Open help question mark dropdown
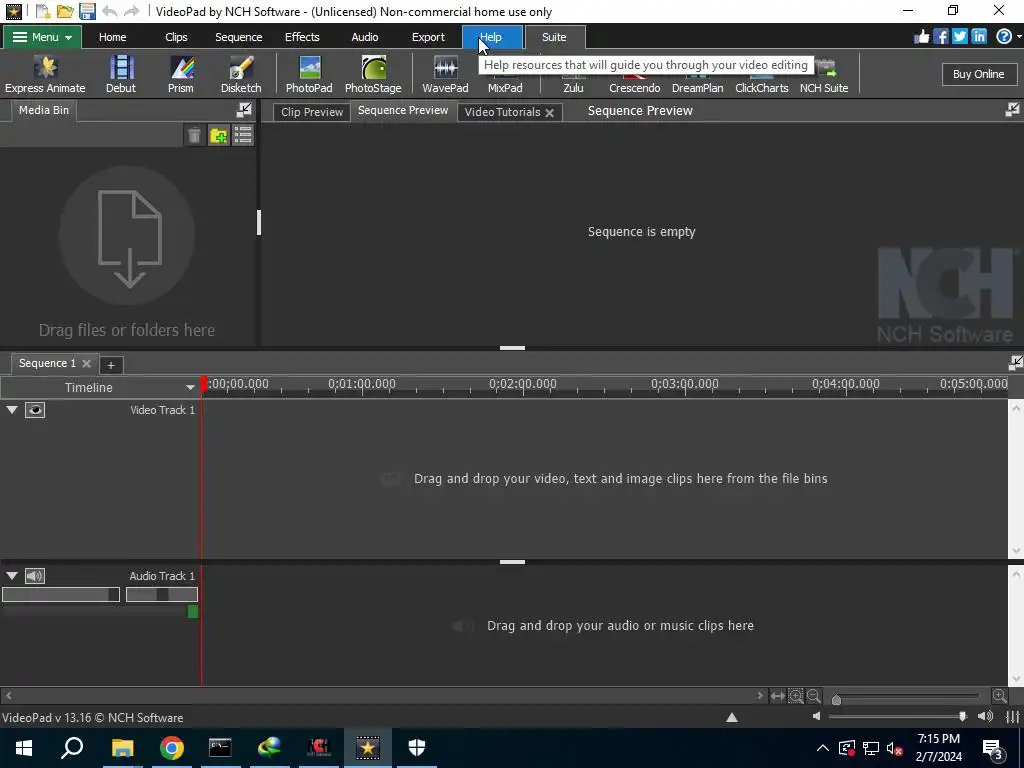The image size is (1024, 768). coord(1006,37)
